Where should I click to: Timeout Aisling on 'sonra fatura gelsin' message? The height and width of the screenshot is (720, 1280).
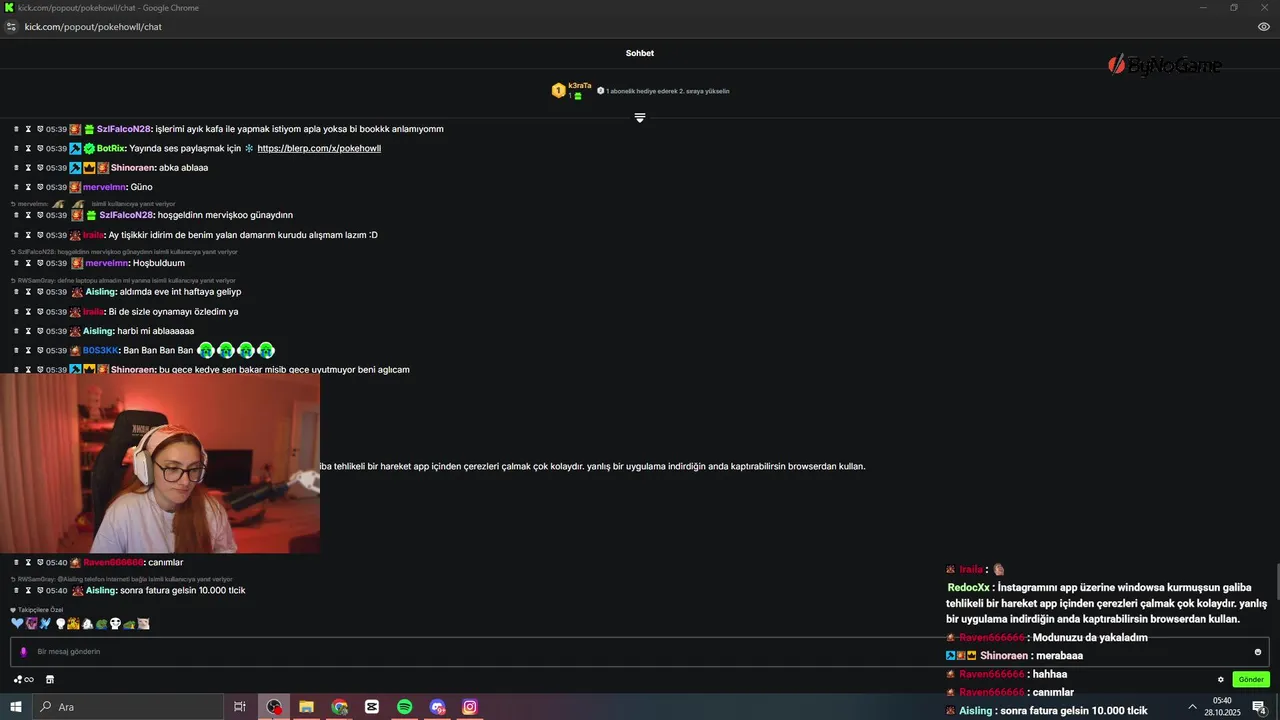pos(28,590)
